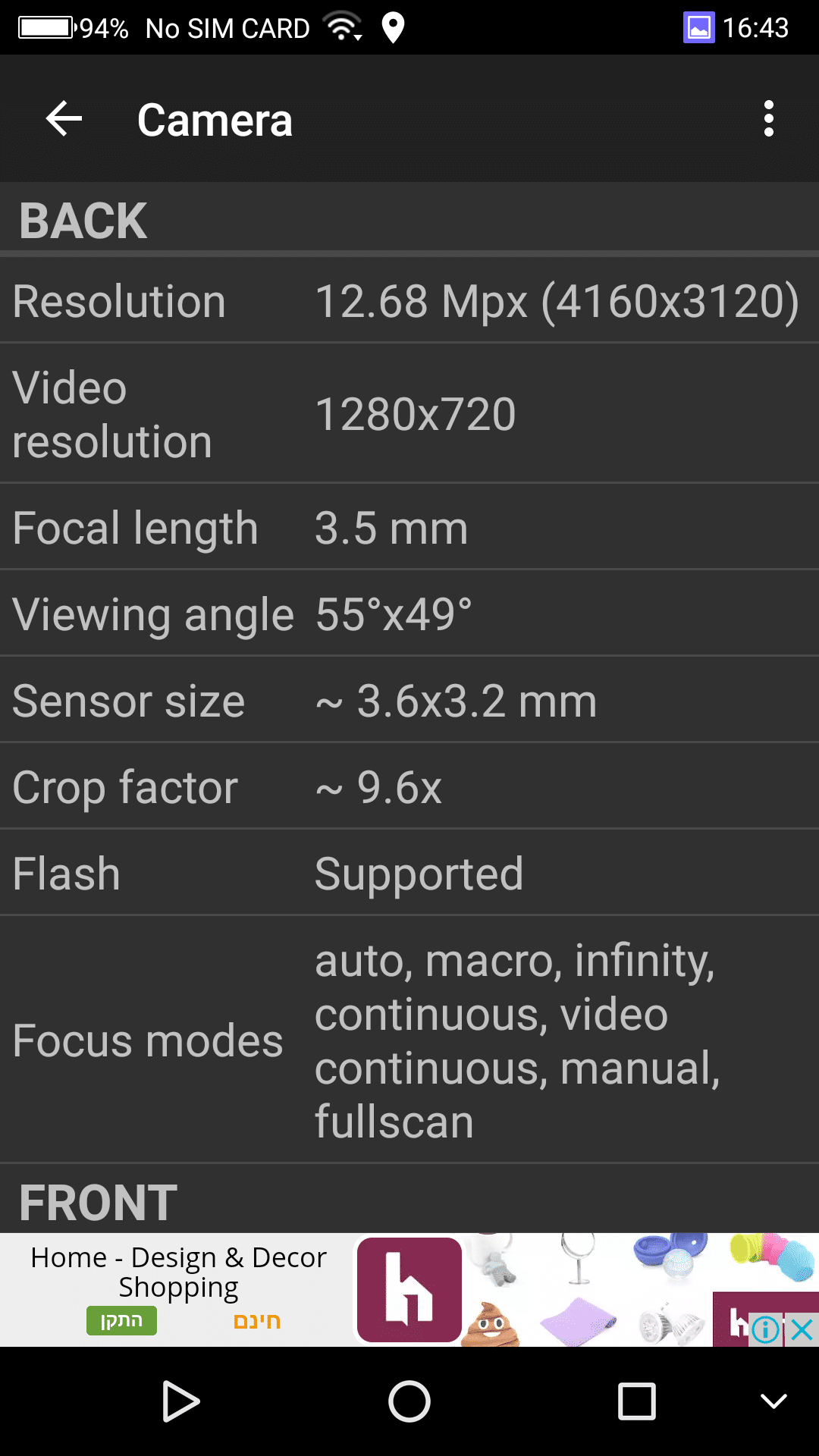Open recent apps square button

[636, 1401]
